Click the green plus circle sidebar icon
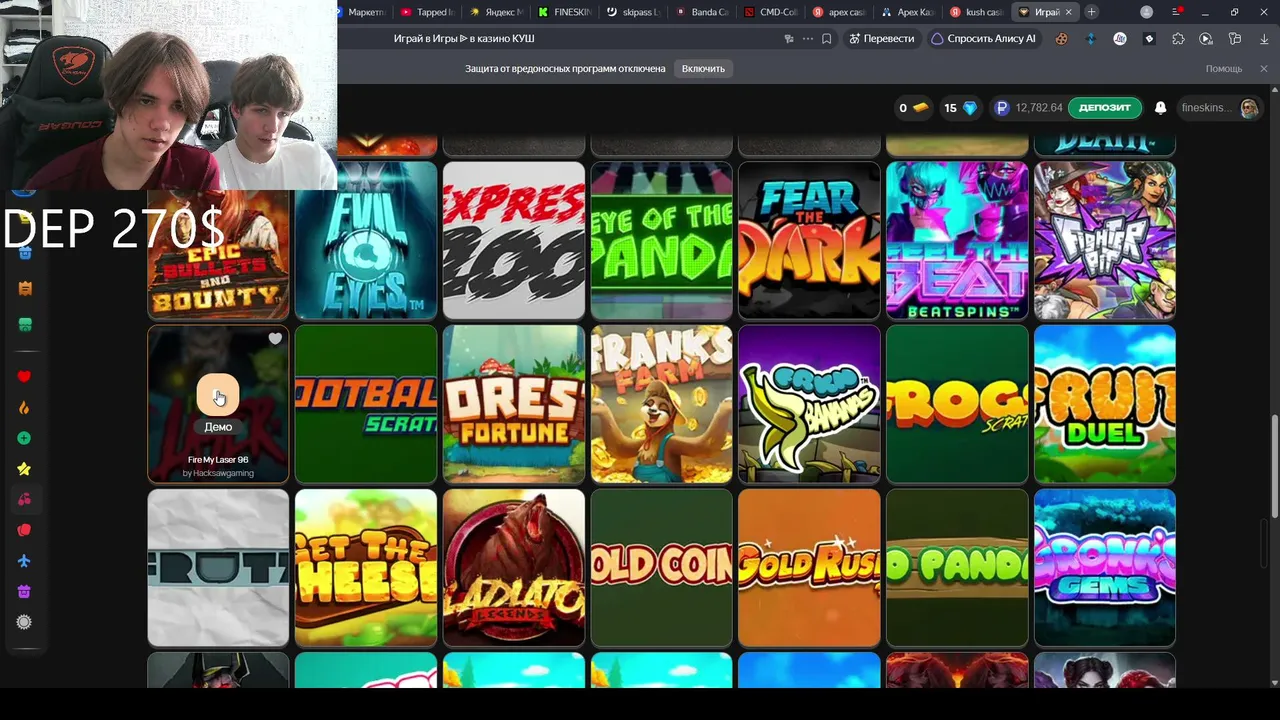The width and height of the screenshot is (1280, 720). [24, 438]
